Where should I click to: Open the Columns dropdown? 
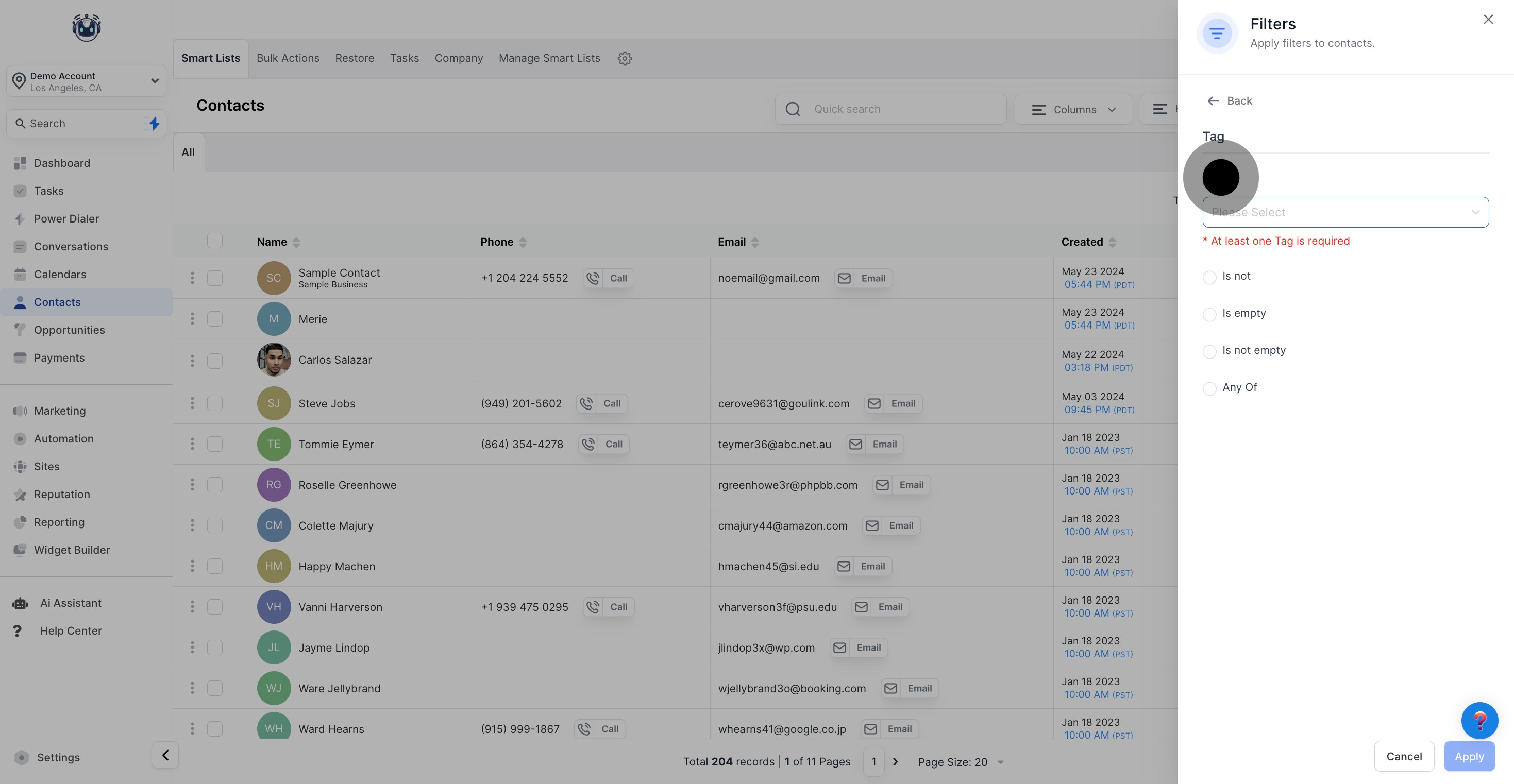1072,109
